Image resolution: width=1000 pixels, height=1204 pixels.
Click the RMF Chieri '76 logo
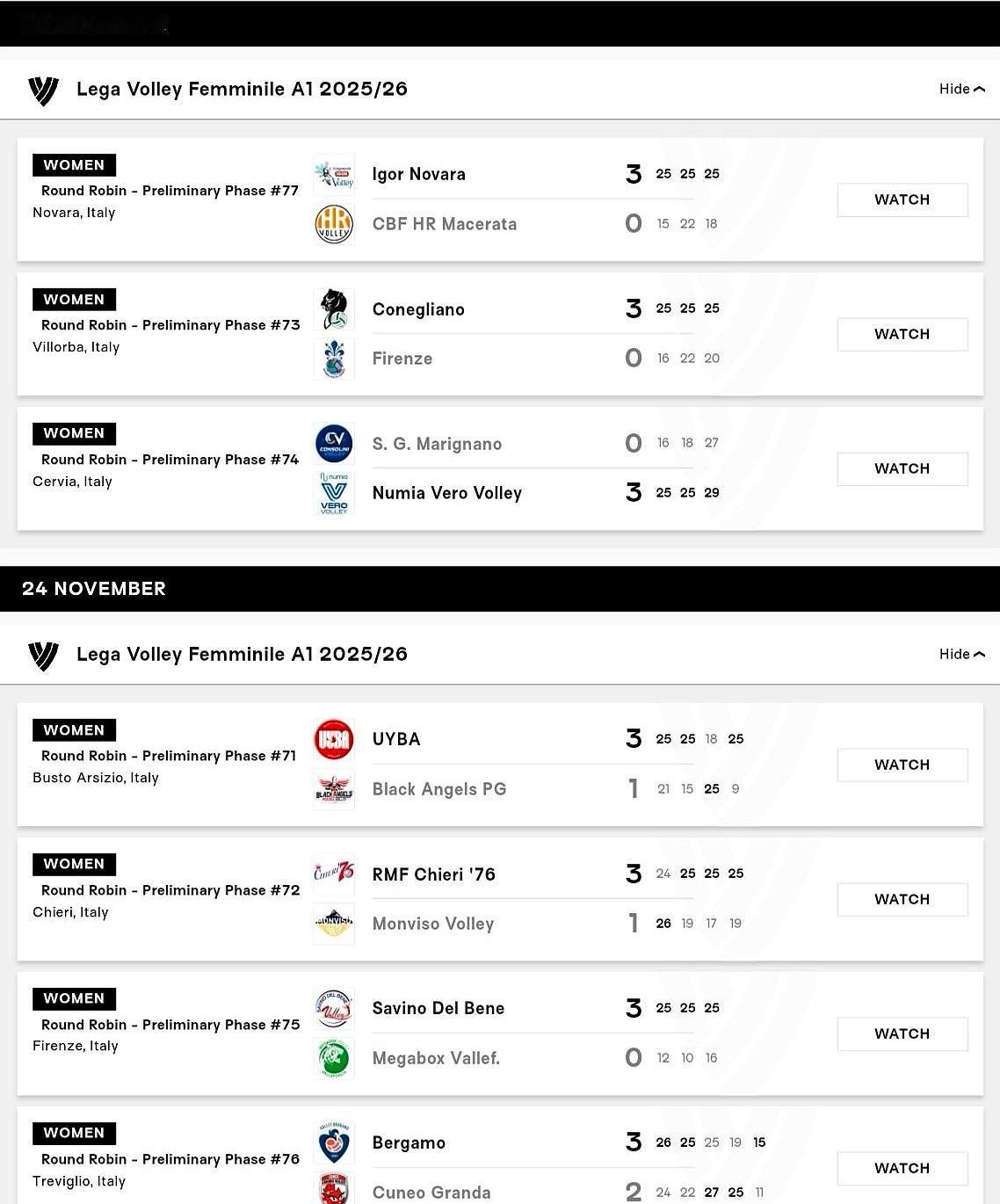[334, 874]
